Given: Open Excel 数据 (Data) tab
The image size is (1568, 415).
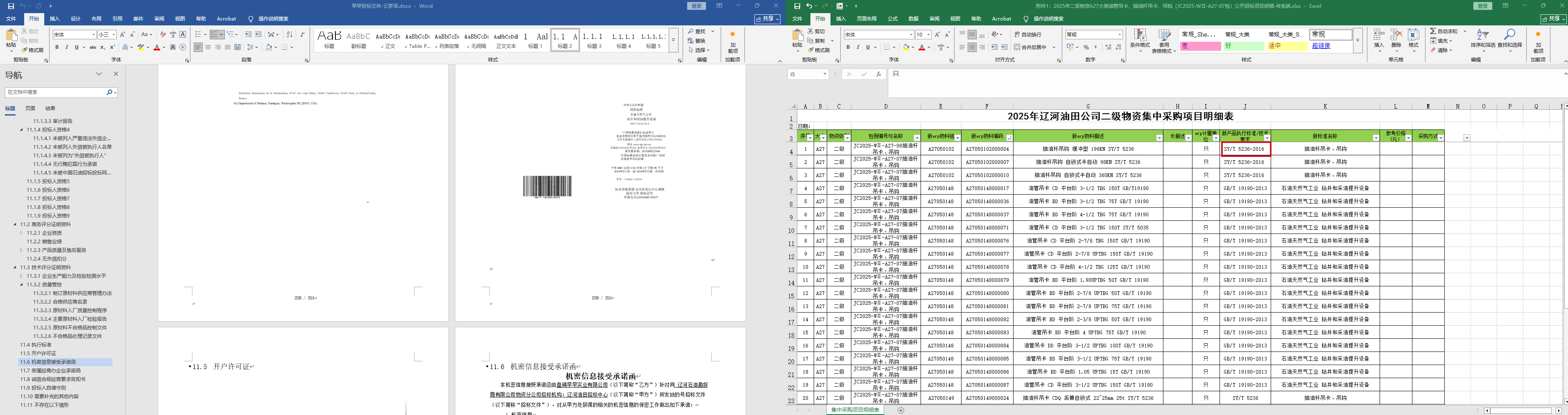Looking at the screenshot, I should 913,19.
